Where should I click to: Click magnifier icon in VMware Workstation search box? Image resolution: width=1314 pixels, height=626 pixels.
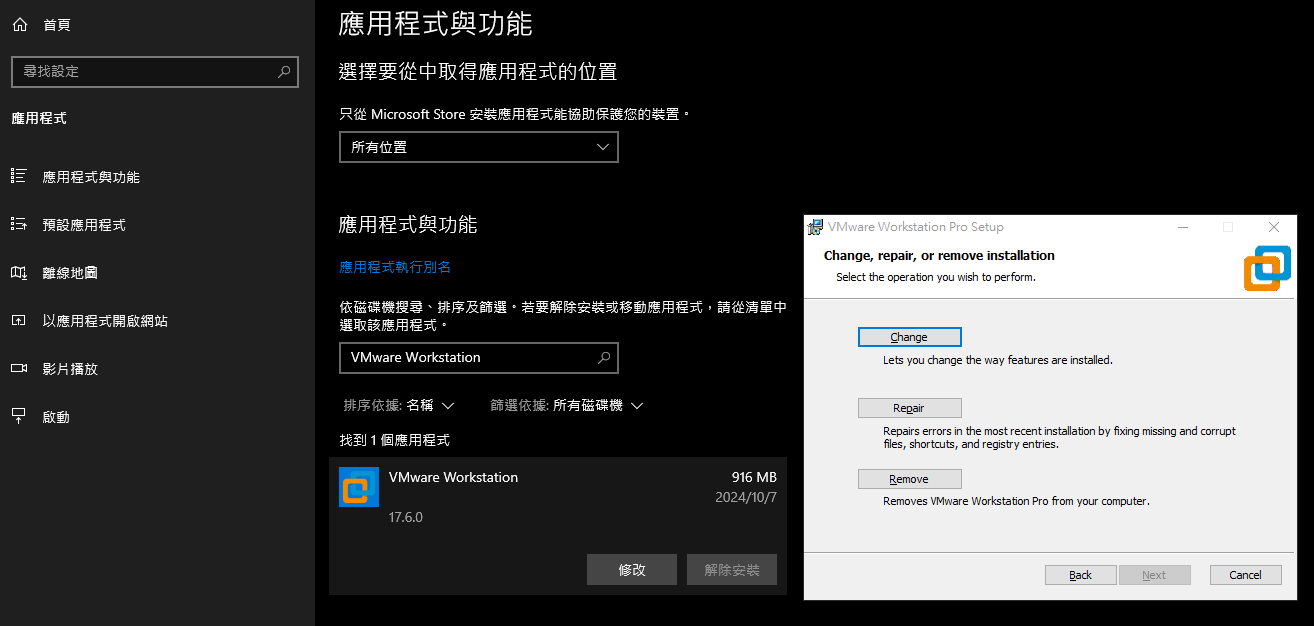coord(604,358)
